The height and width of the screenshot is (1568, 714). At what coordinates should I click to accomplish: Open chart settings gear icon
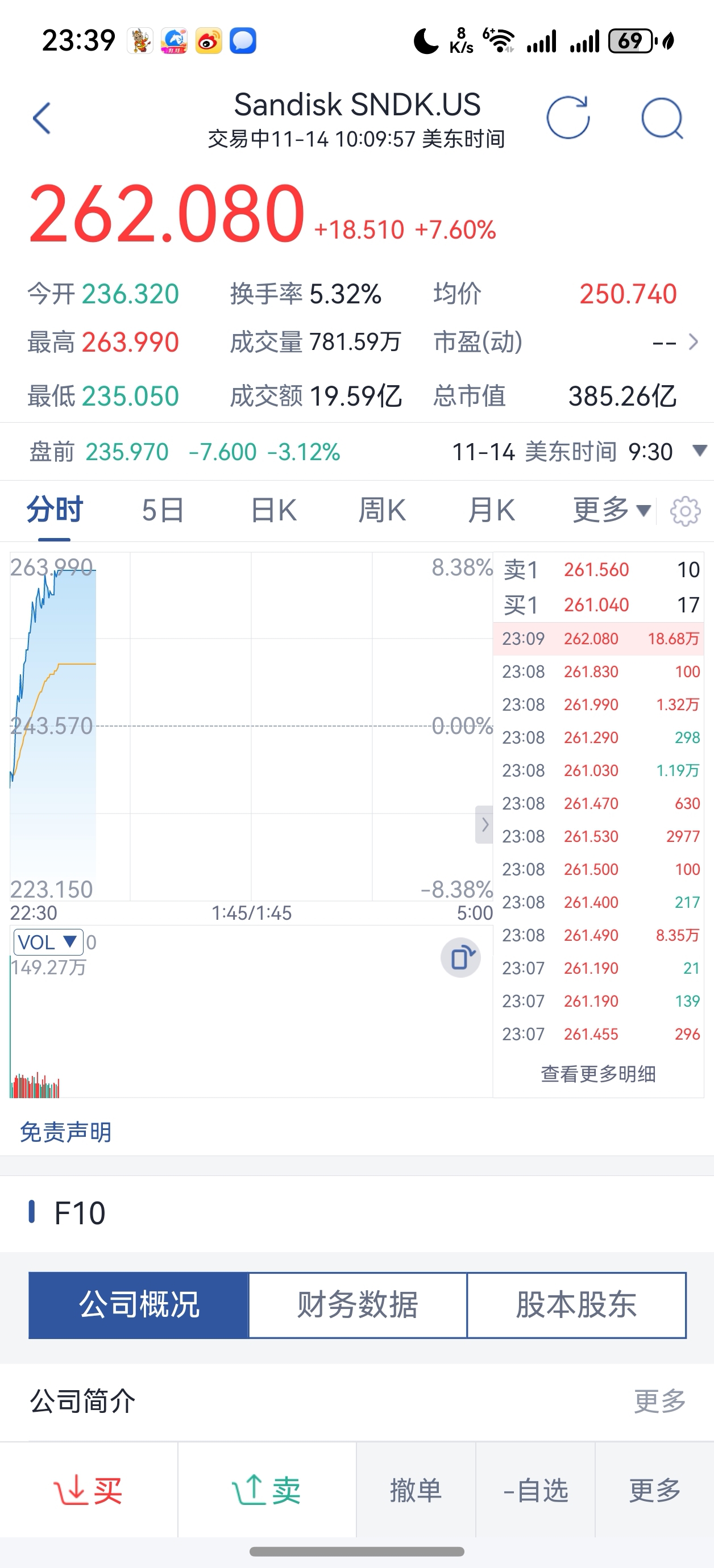pos(685,511)
